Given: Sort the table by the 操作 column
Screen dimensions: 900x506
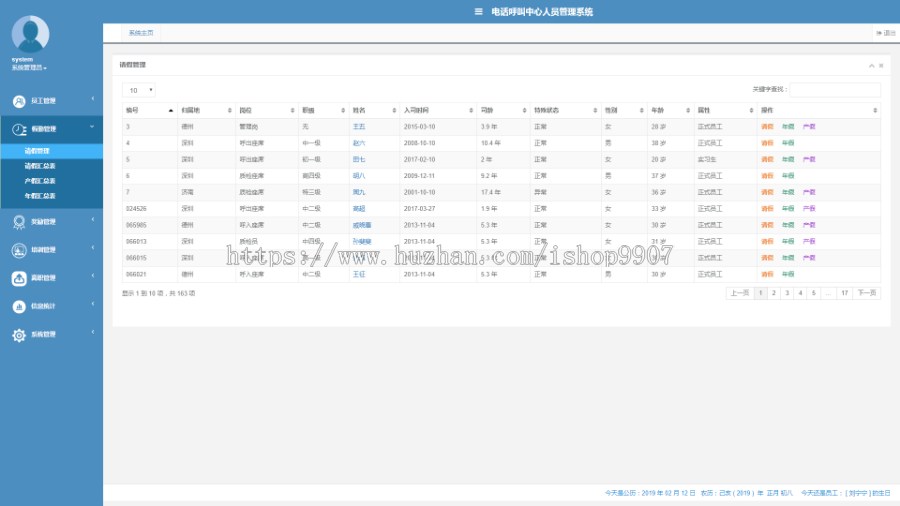Looking at the screenshot, I should [819, 110].
